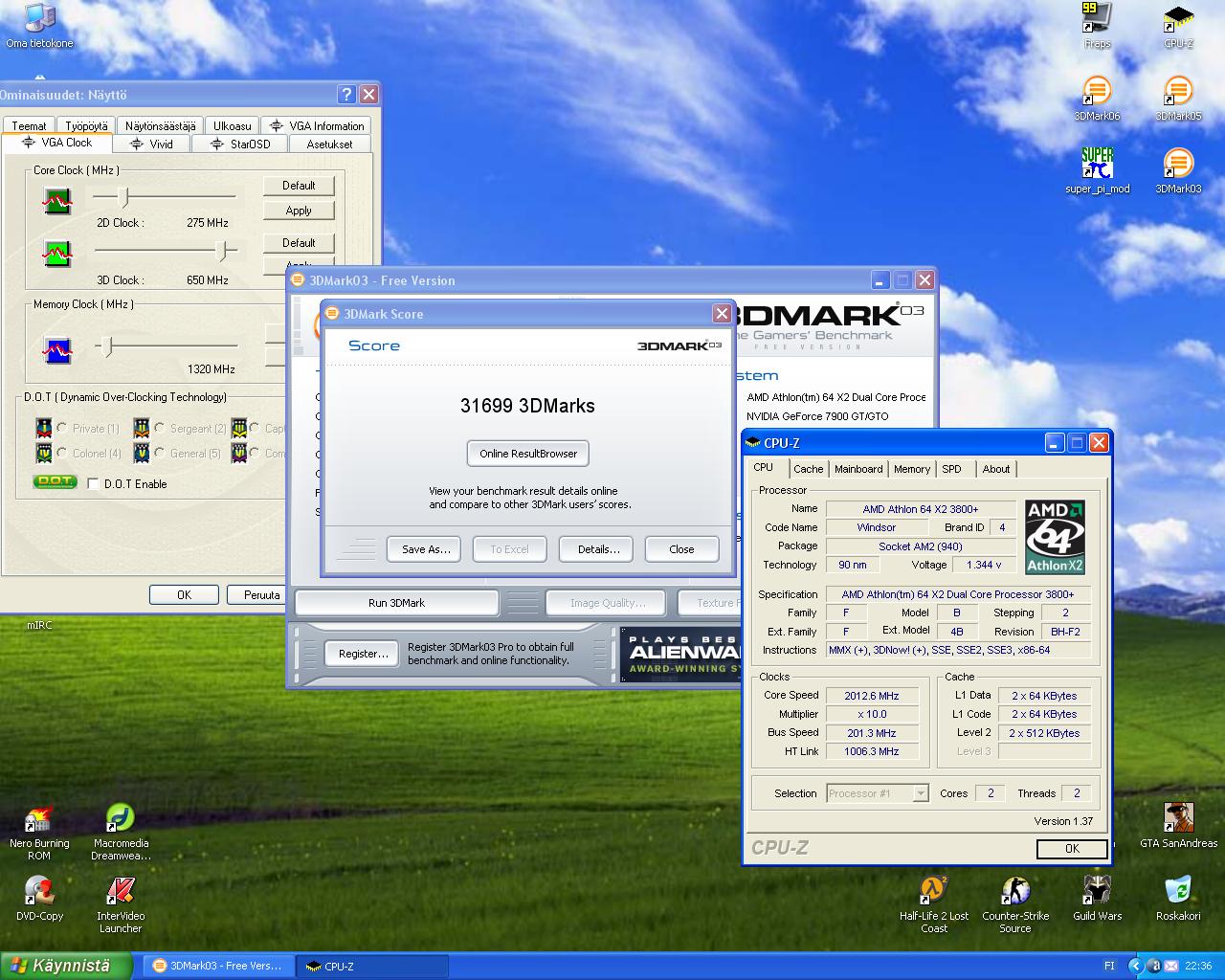
Task: Launch the Guild Wars shortcut
Action: [x=1097, y=899]
